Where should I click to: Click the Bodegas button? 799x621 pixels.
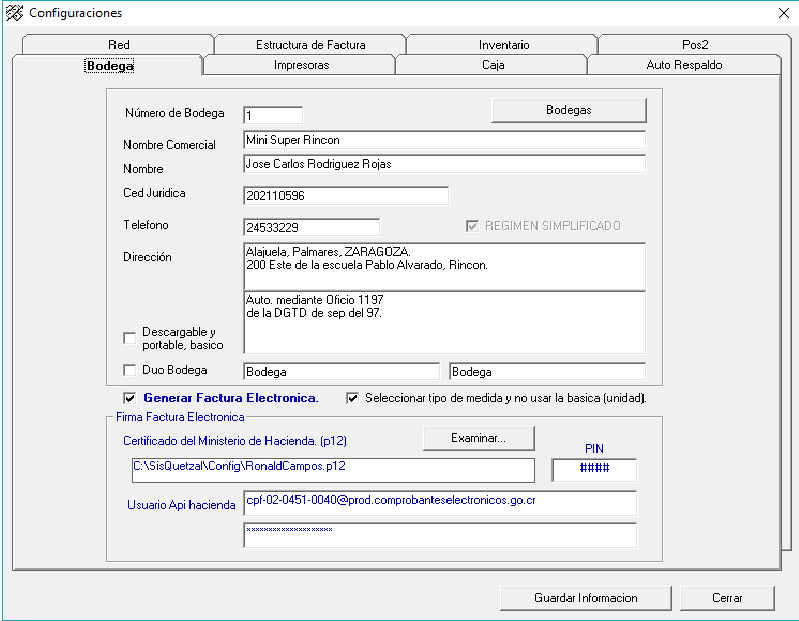click(x=568, y=110)
